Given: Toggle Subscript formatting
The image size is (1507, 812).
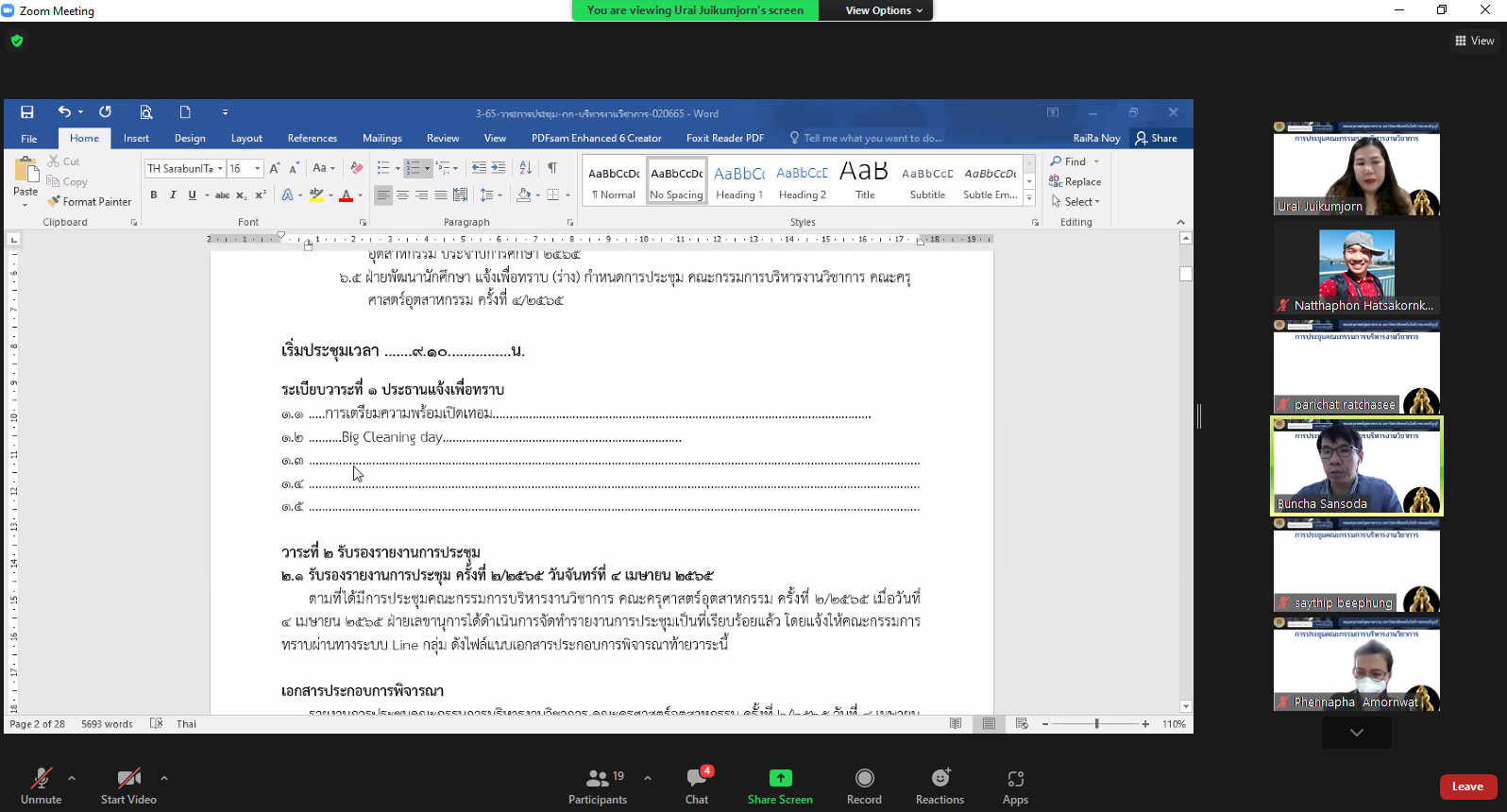Looking at the screenshot, I should 242,195.
